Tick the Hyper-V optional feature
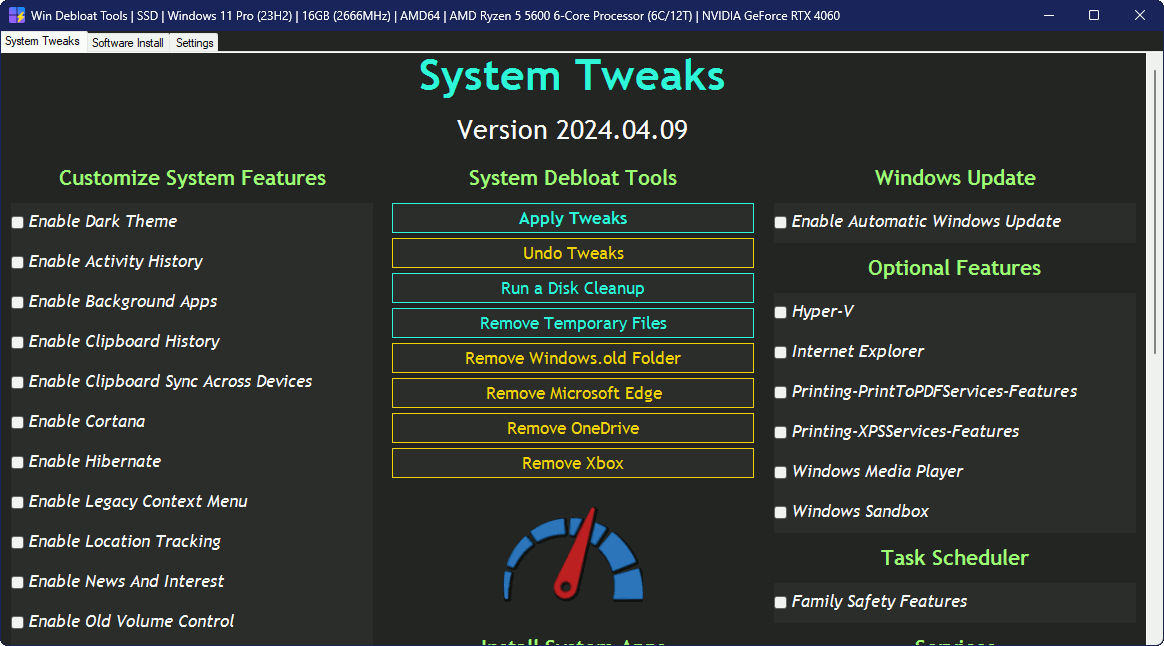 [x=781, y=312]
